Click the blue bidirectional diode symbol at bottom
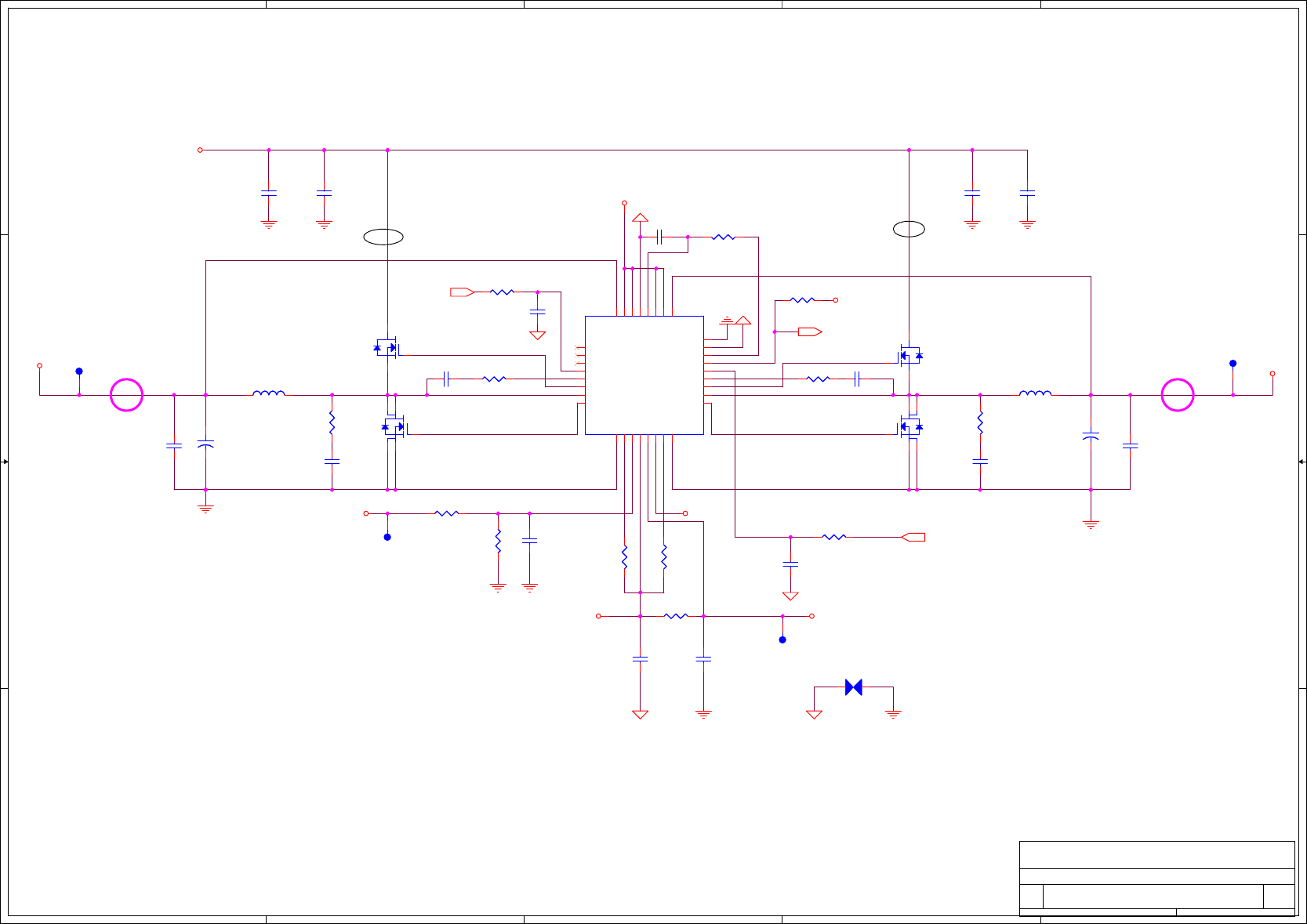 pos(854,687)
